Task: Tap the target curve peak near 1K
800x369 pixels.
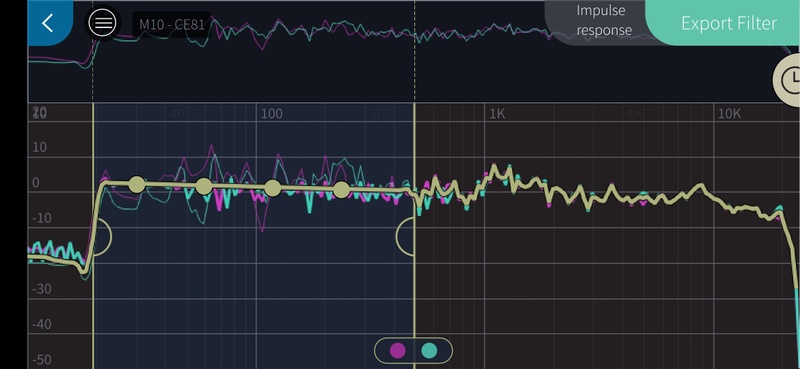Action: (x=494, y=168)
